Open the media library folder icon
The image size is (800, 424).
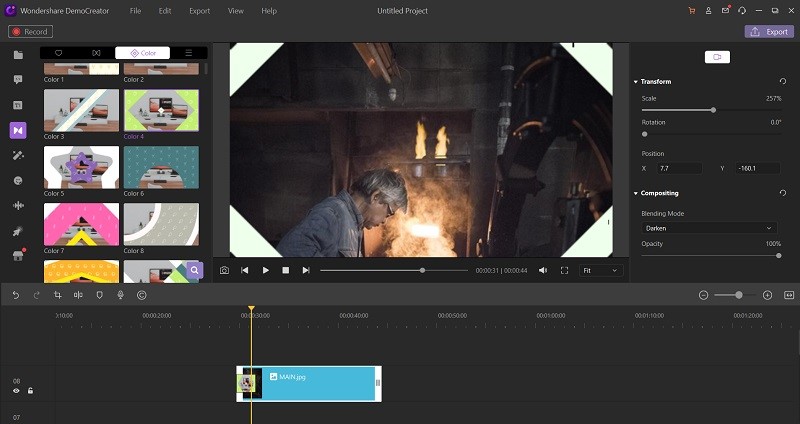pyautogui.click(x=18, y=55)
